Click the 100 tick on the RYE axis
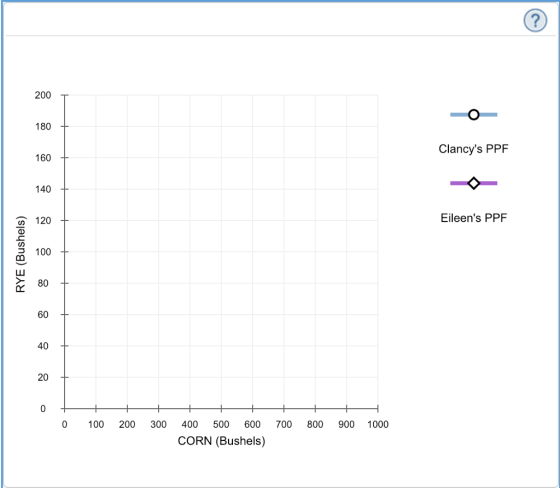Image resolution: width=560 pixels, height=488 pixels. [64, 252]
